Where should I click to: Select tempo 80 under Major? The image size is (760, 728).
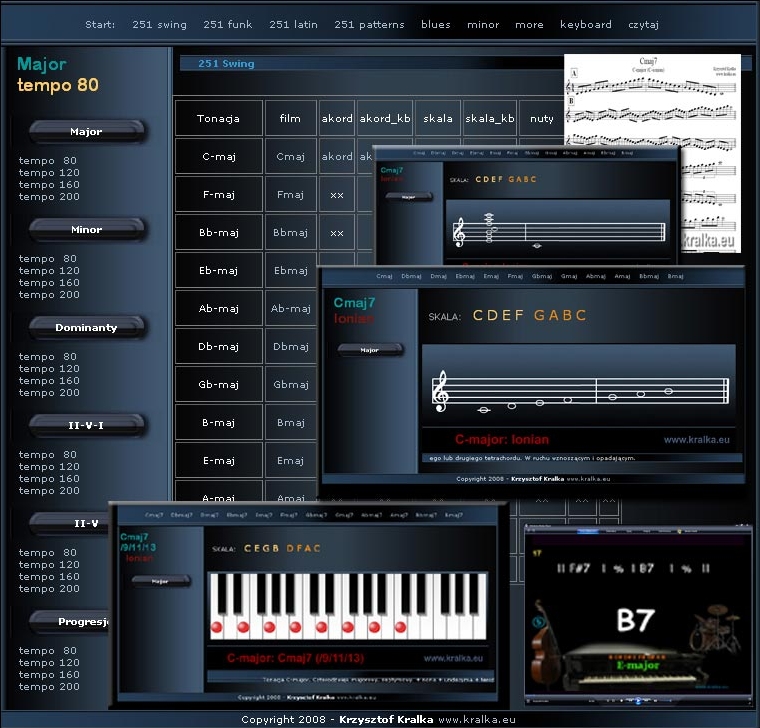tap(48, 160)
